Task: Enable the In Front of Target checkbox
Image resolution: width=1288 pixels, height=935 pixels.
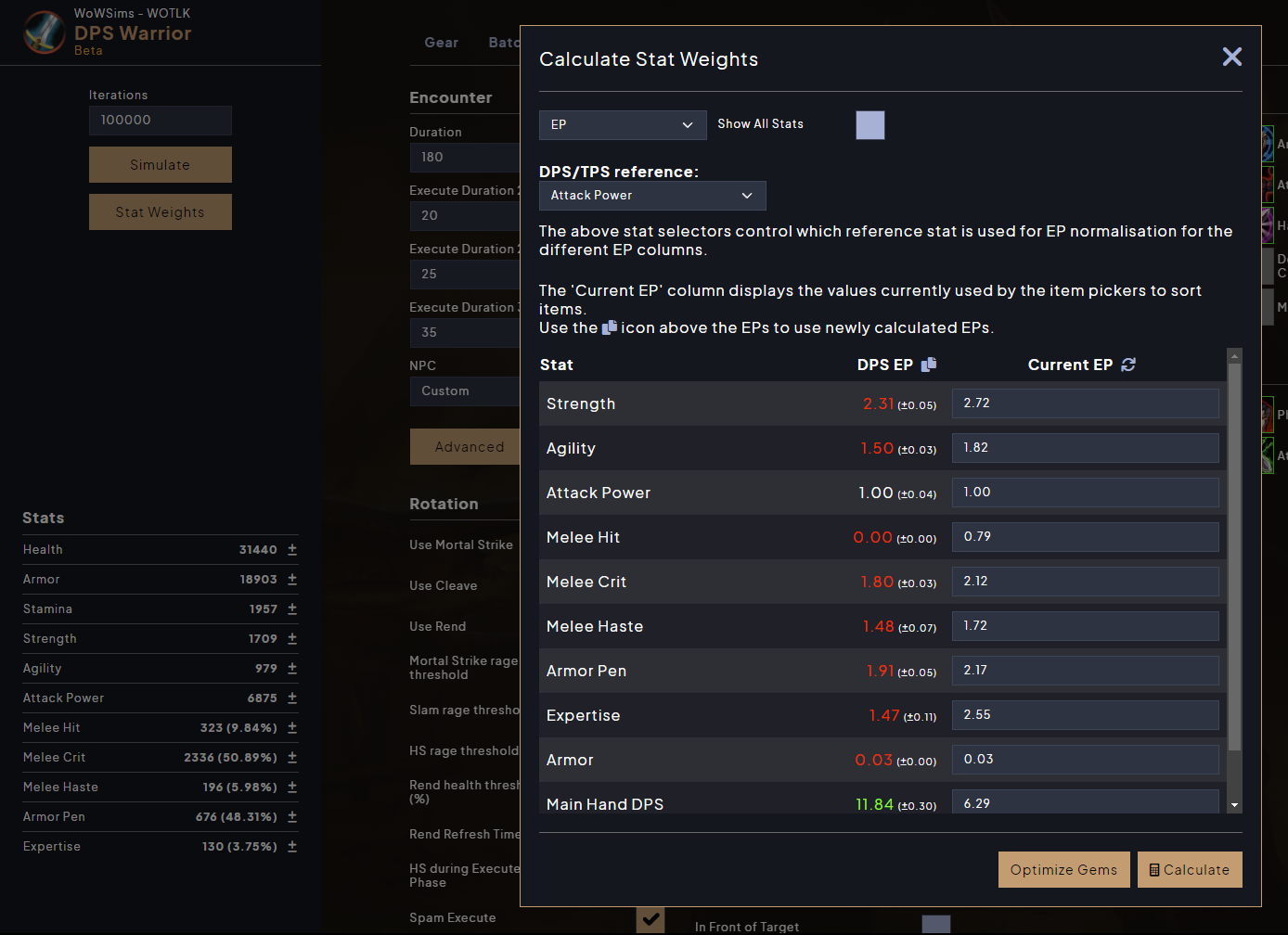Action: [935, 925]
